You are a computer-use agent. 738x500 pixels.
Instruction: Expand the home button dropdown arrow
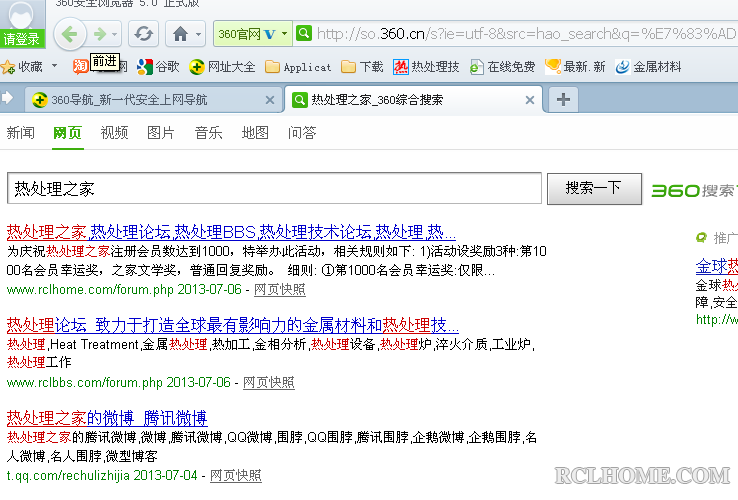[198, 34]
